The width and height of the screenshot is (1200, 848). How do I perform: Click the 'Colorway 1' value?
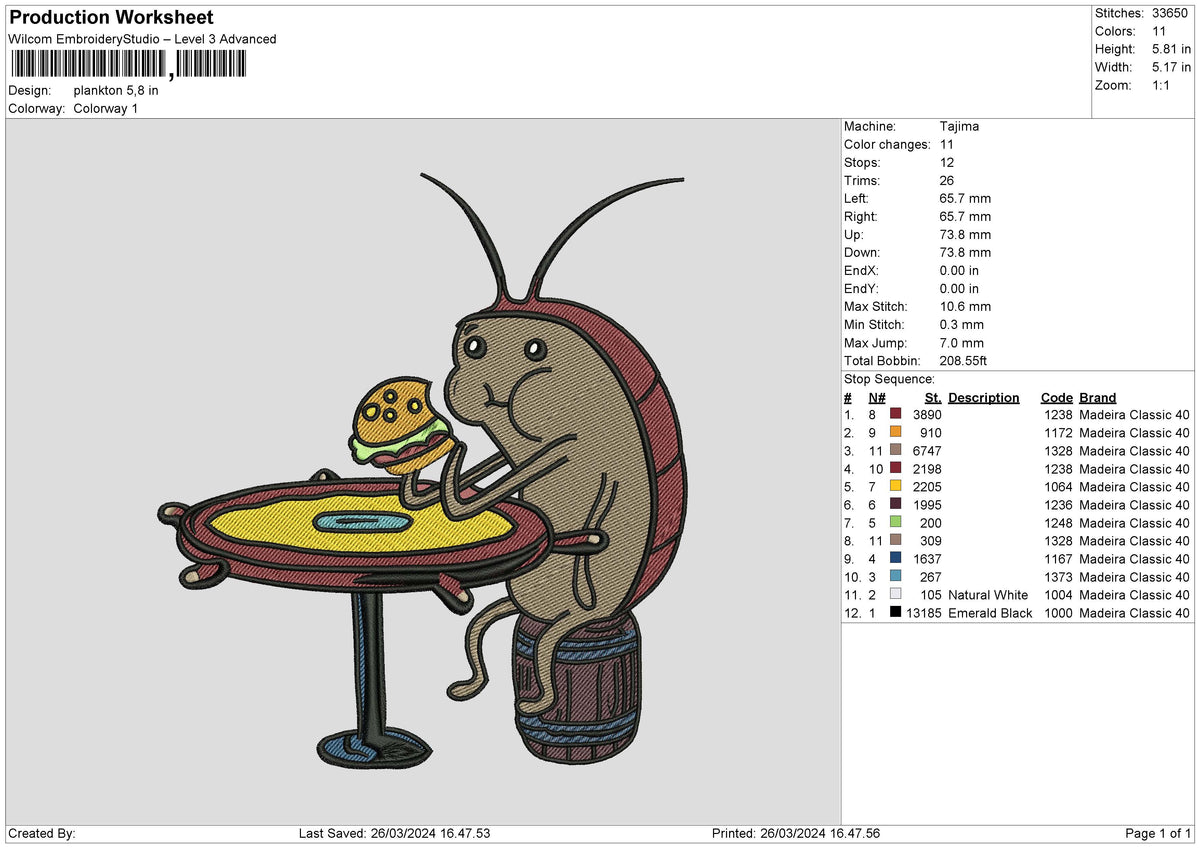[x=106, y=108]
